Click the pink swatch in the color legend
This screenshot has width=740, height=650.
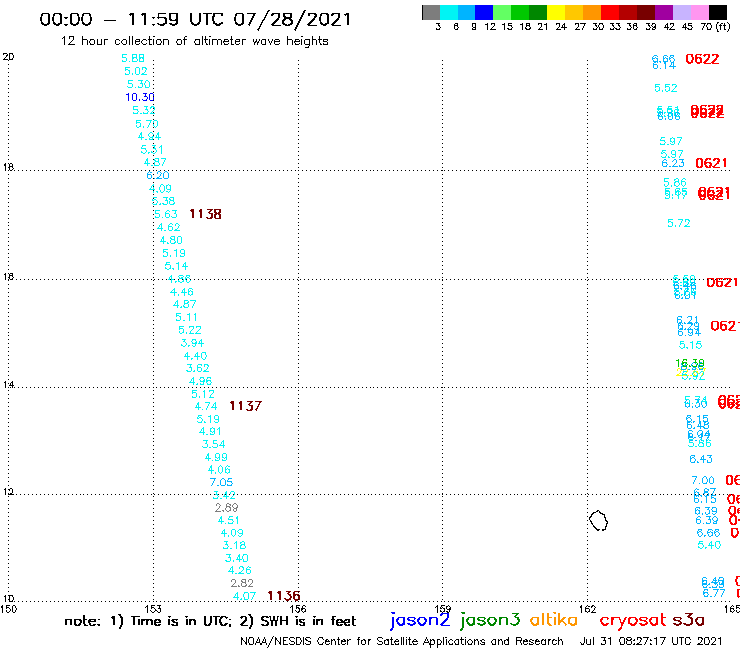(x=700, y=12)
